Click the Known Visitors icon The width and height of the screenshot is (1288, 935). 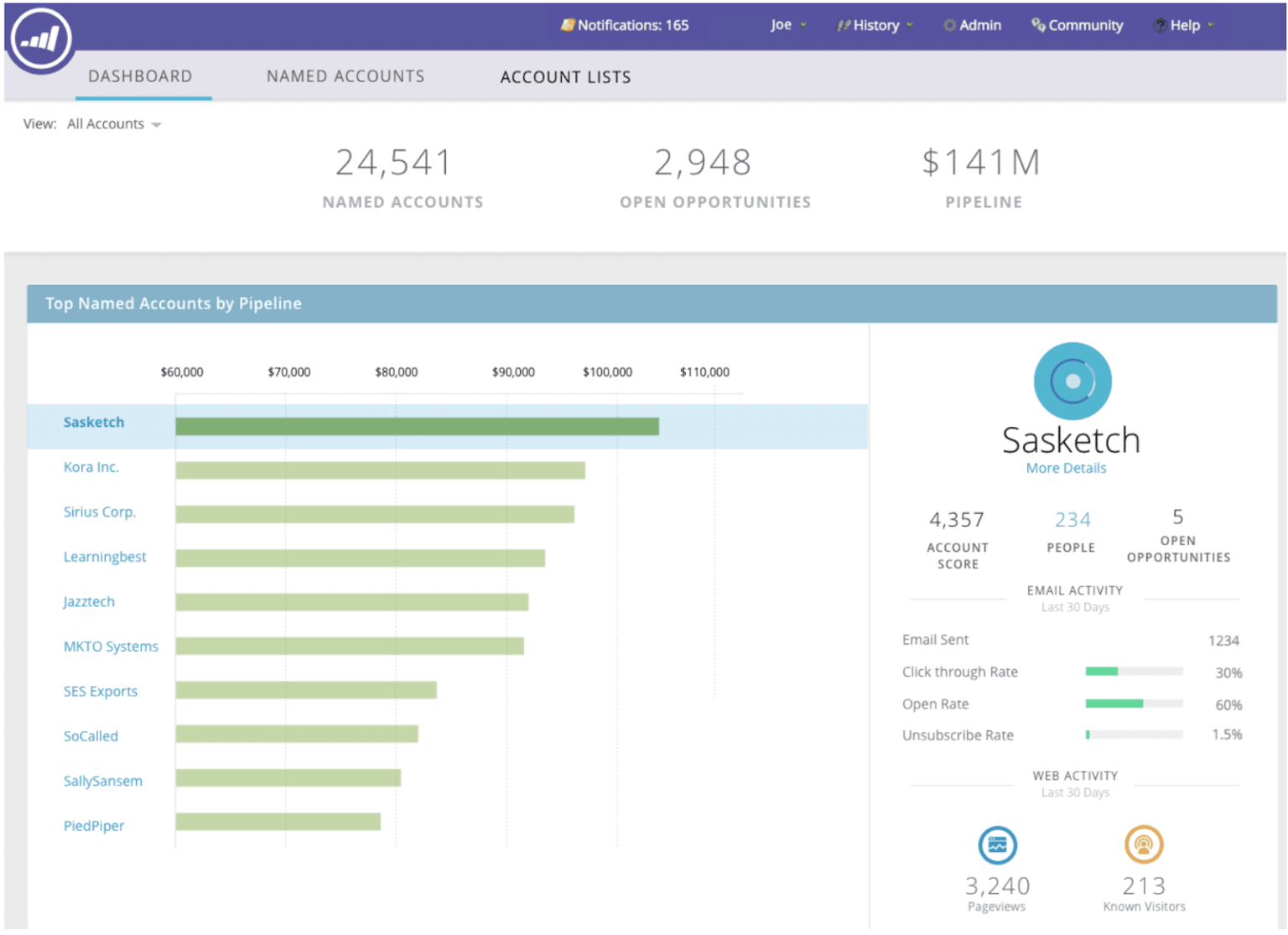point(1144,845)
